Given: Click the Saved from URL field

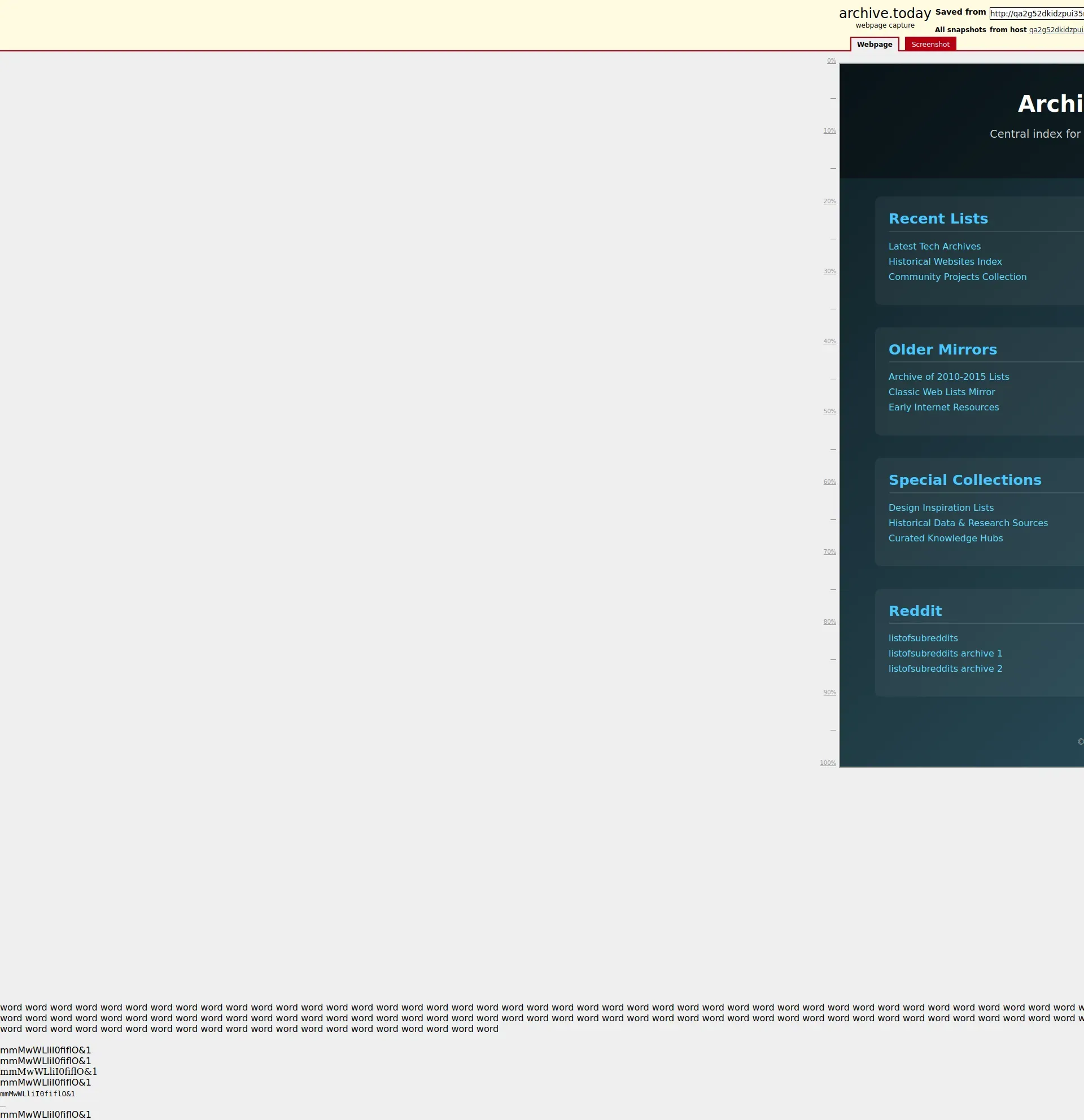Looking at the screenshot, I should [x=1036, y=14].
